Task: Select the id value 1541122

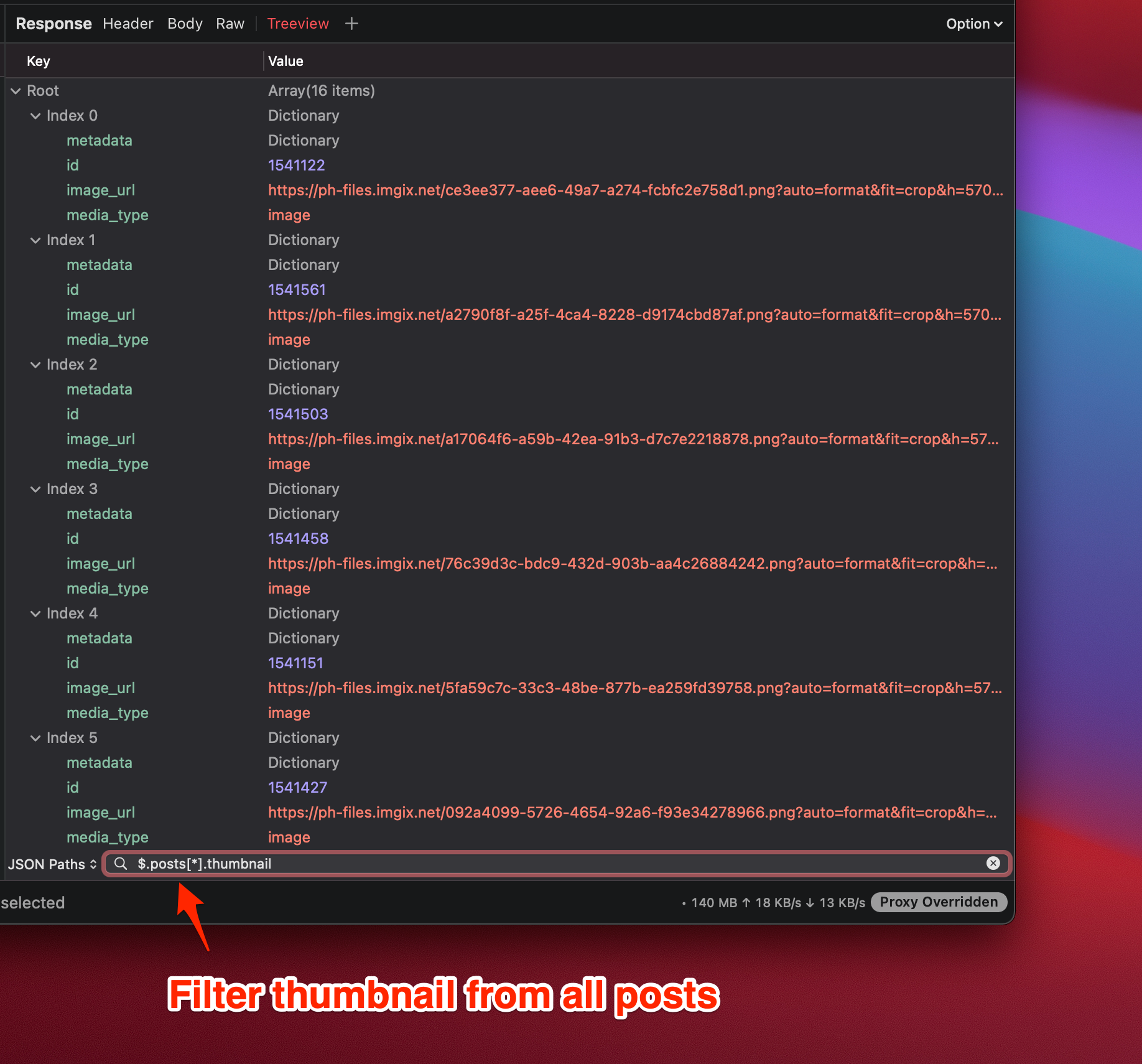Action: coord(297,165)
